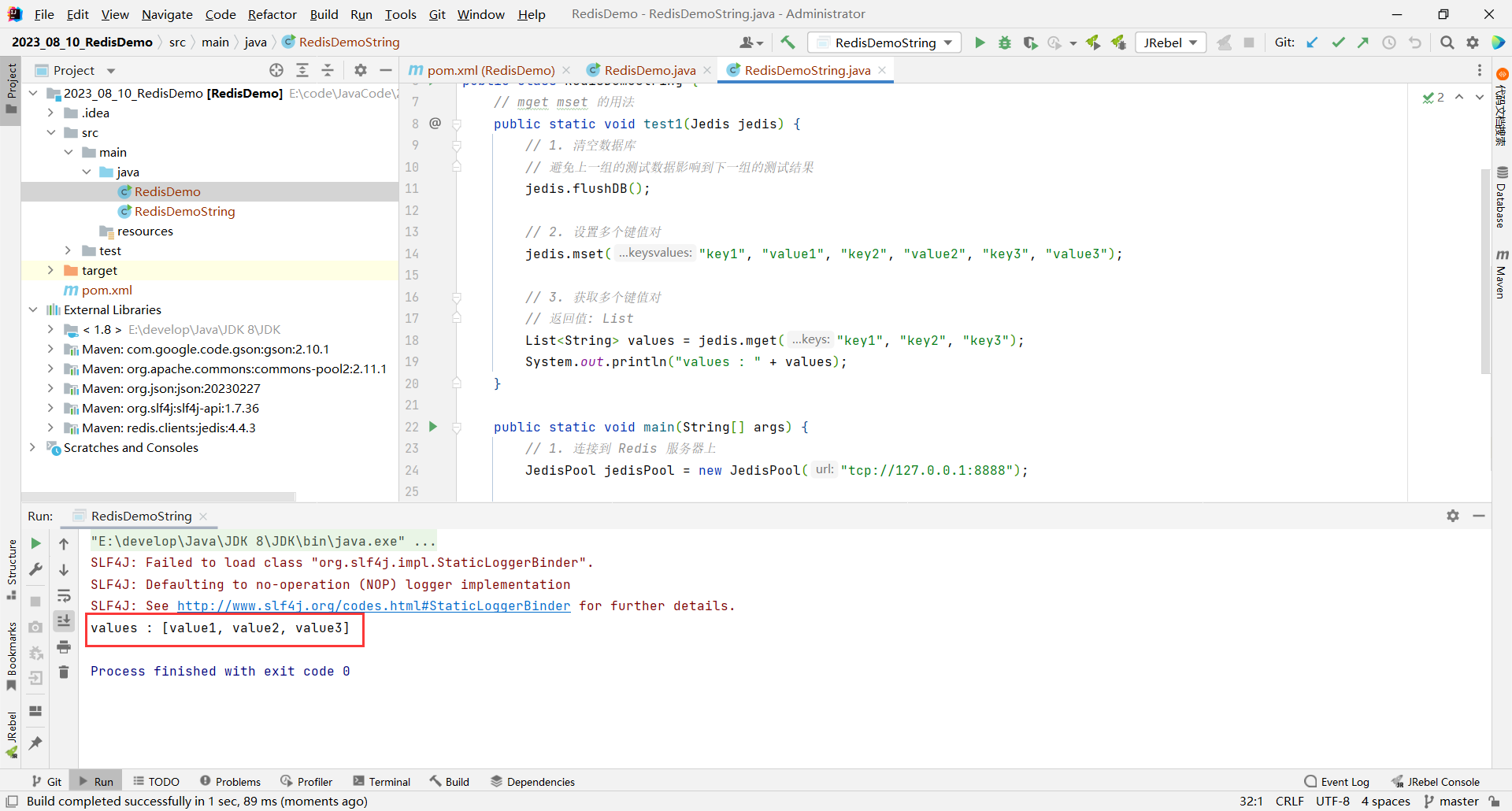Push commits with the Git arrow icon
The height and width of the screenshot is (811, 1512).
1363,43
